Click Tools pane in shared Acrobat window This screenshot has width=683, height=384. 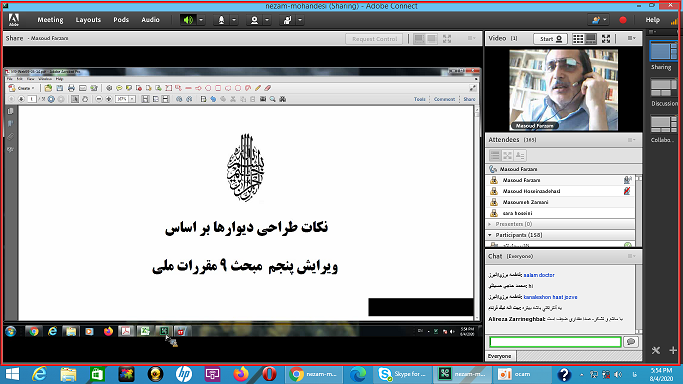[x=419, y=99]
